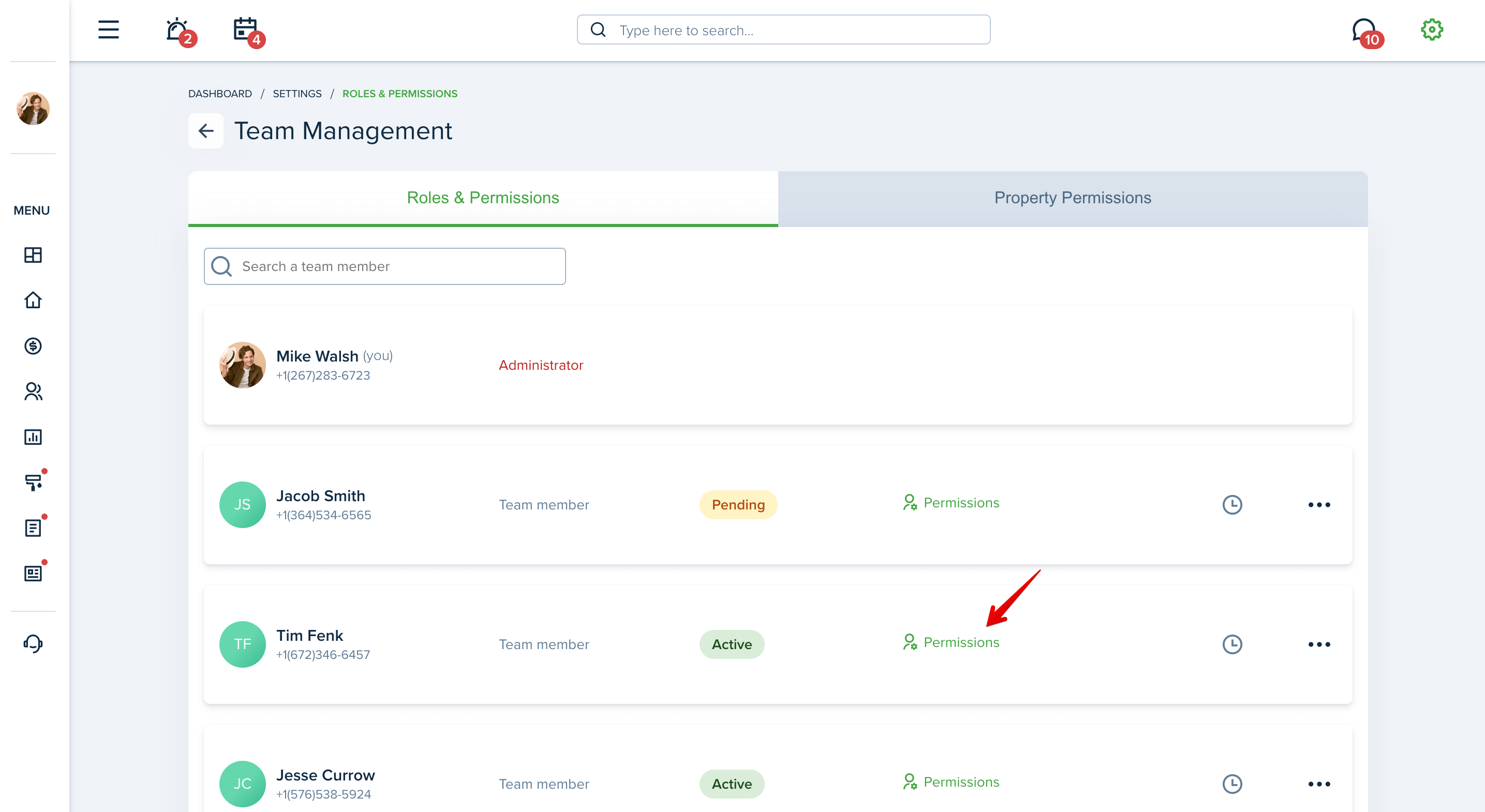Open more options for Jacob Smith

(1319, 505)
